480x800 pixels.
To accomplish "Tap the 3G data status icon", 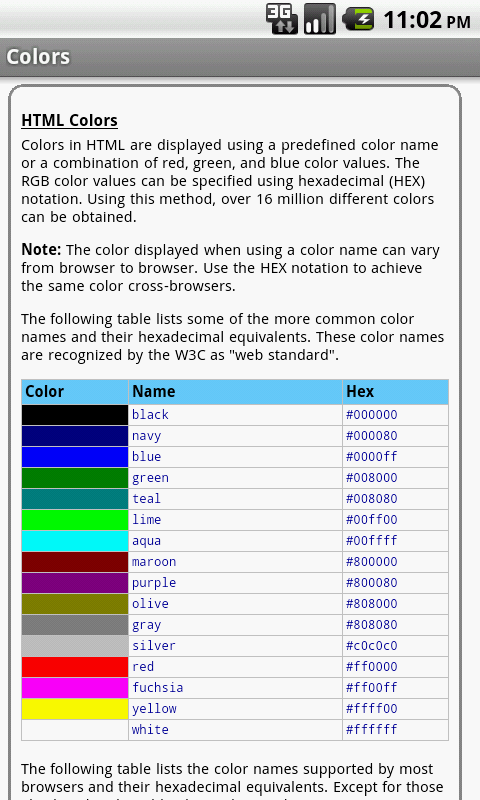I will coord(282,19).
